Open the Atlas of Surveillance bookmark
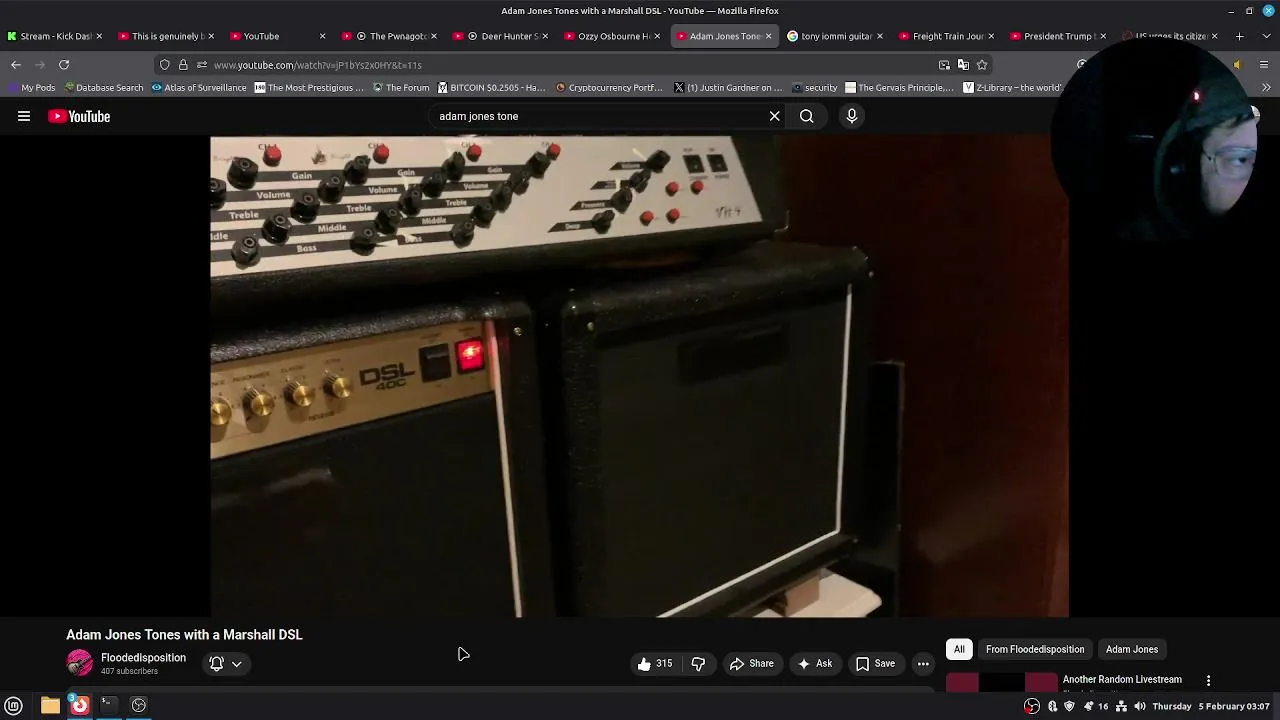Viewport: 1280px width, 720px height. click(199, 87)
